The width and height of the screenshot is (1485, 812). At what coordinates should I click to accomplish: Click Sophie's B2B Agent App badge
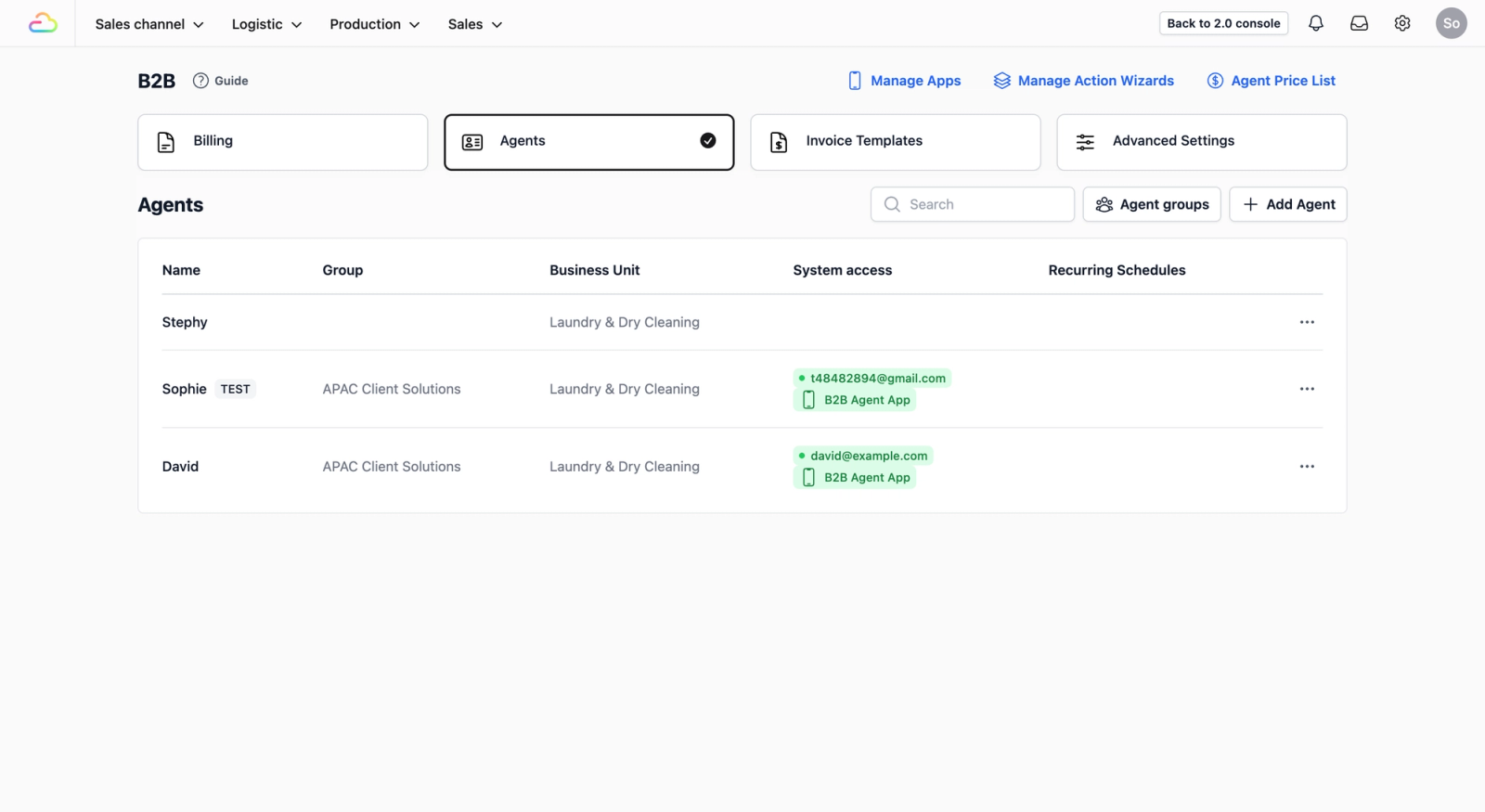pyautogui.click(x=856, y=400)
